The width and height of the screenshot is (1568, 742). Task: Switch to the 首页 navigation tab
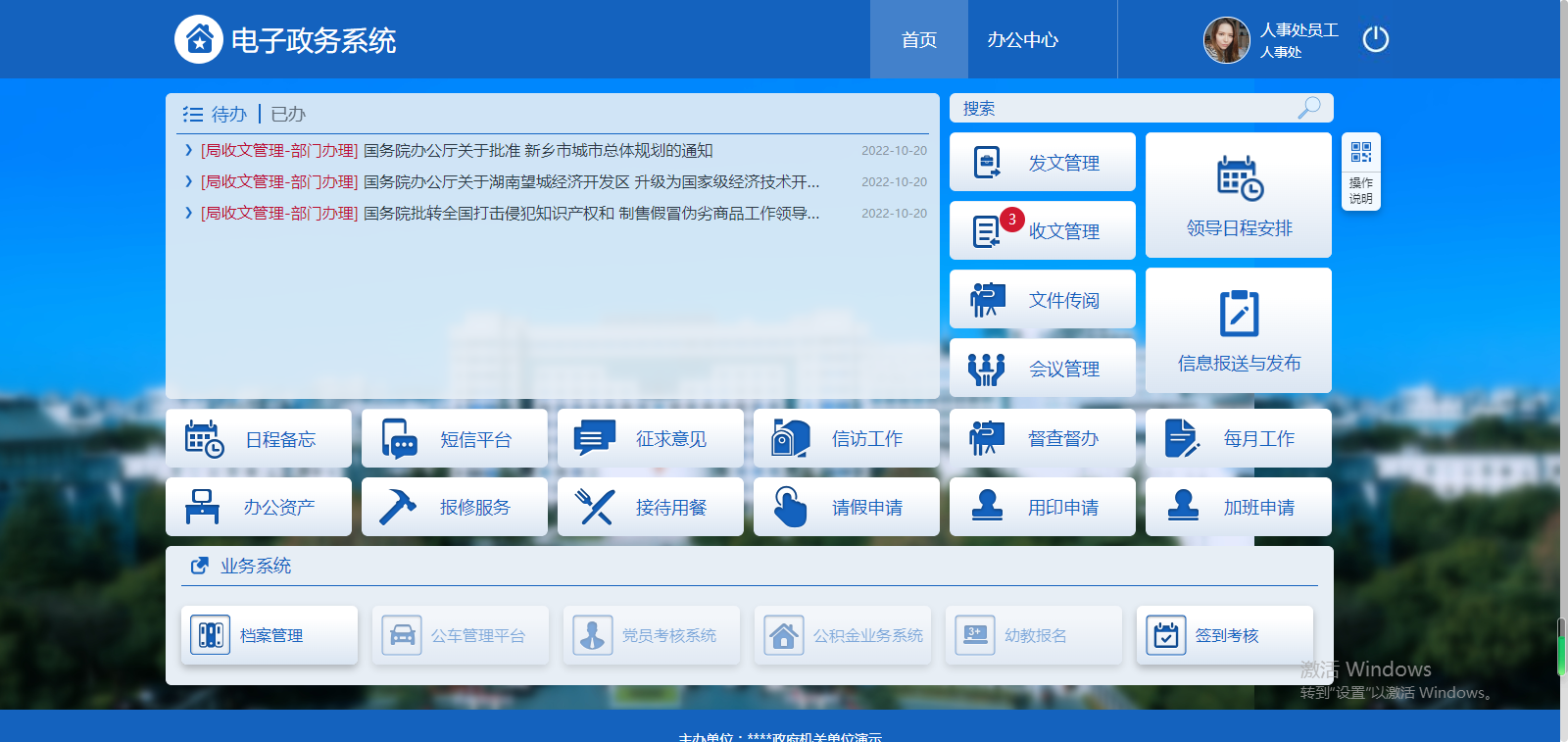point(919,39)
